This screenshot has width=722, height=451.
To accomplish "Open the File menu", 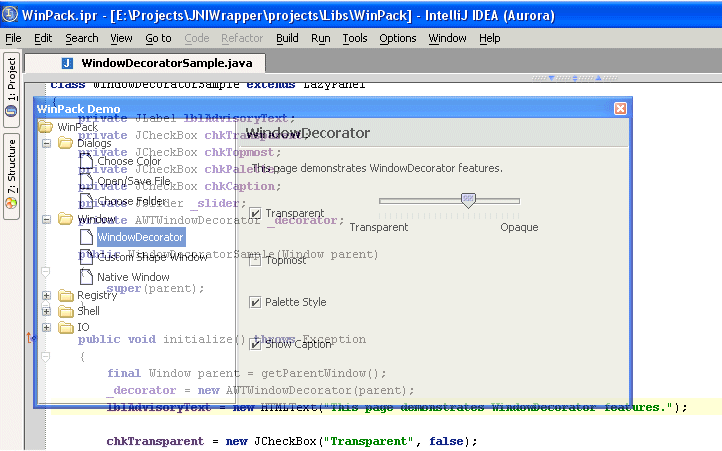I will [x=13, y=38].
